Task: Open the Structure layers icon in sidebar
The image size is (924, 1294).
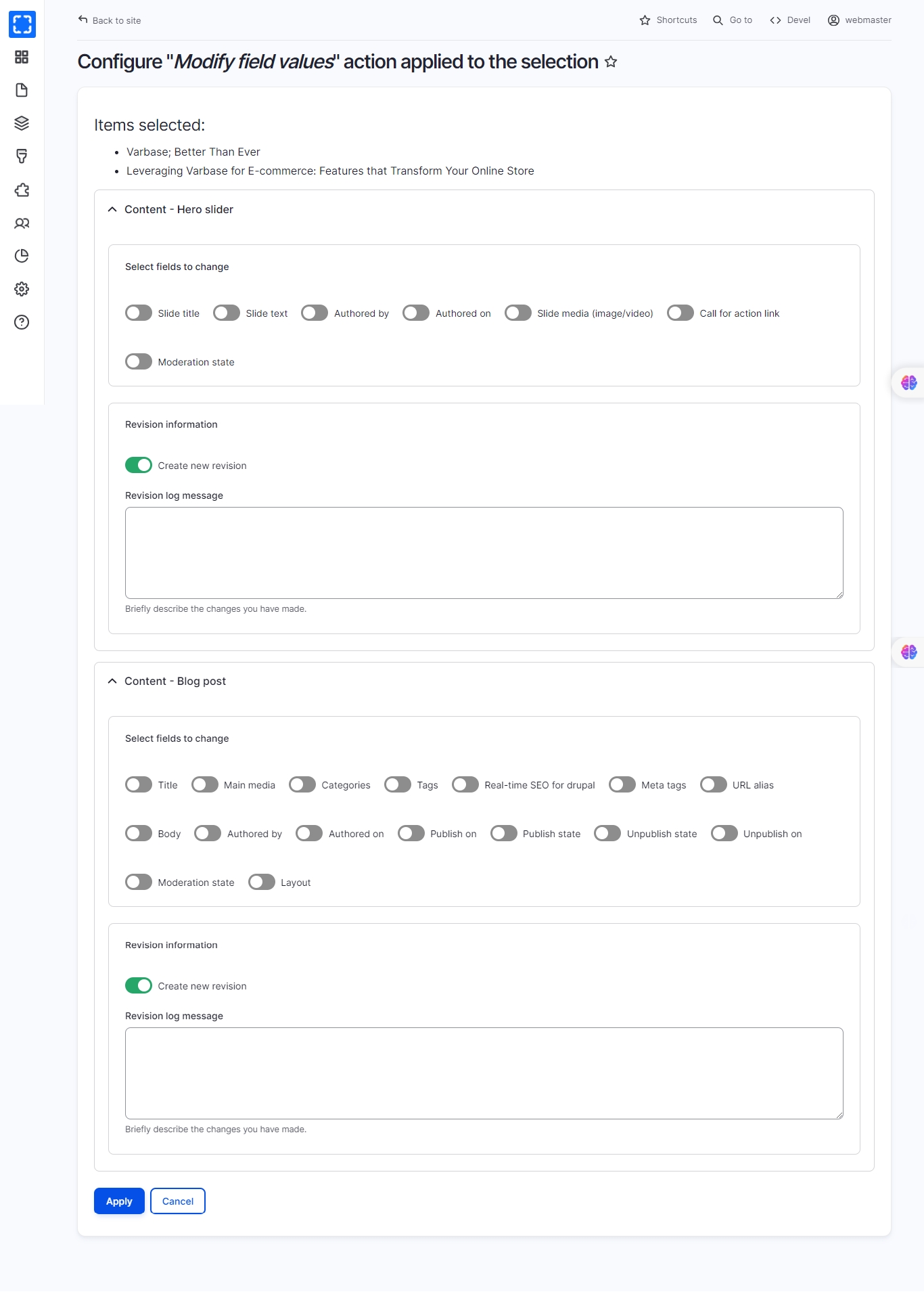Action: (x=22, y=123)
